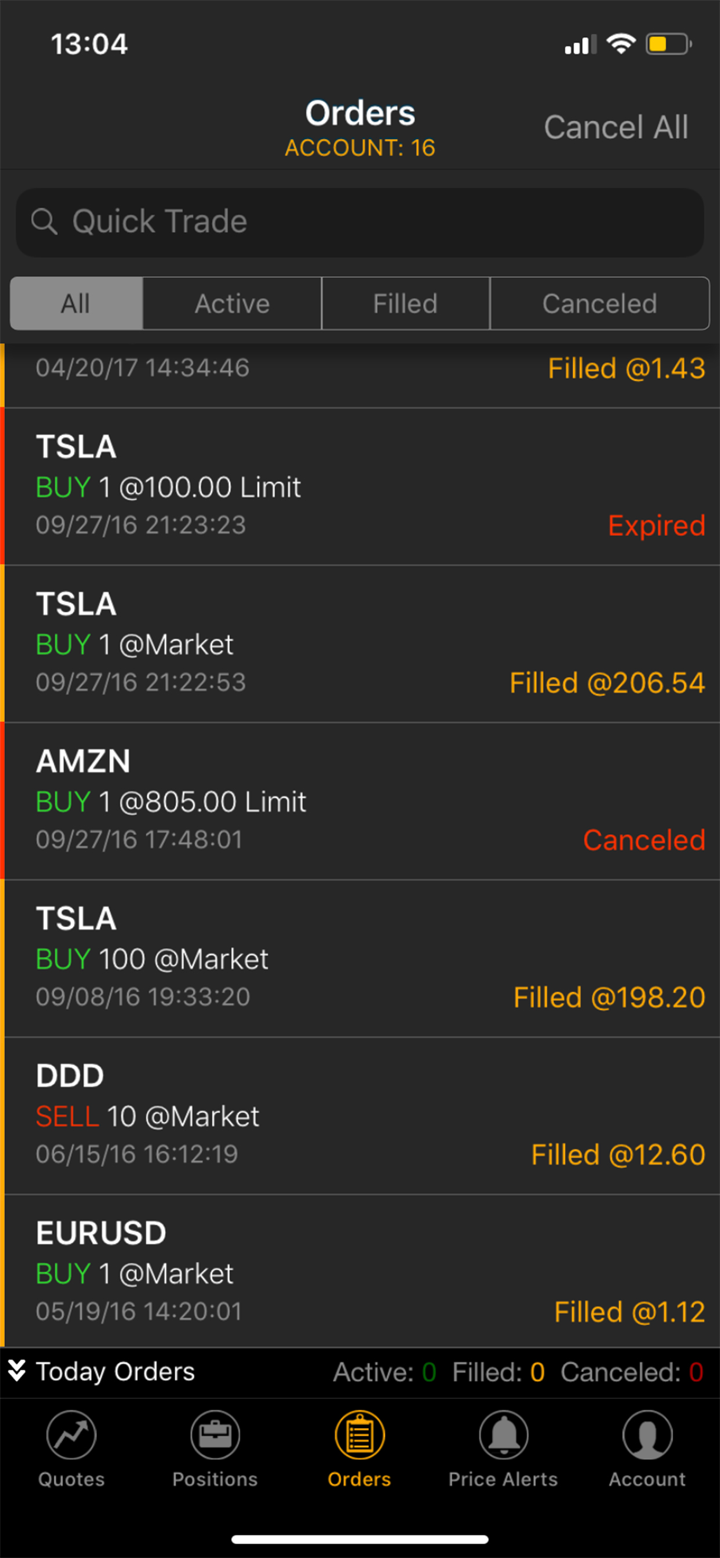Tap the Orders clipboard icon
The width and height of the screenshot is (720, 1558).
pos(359,1437)
